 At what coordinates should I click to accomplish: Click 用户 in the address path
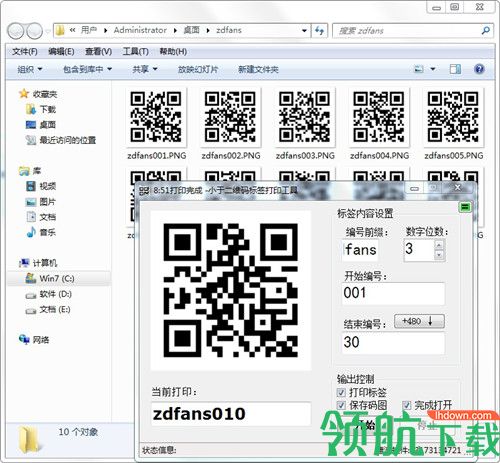point(89,30)
